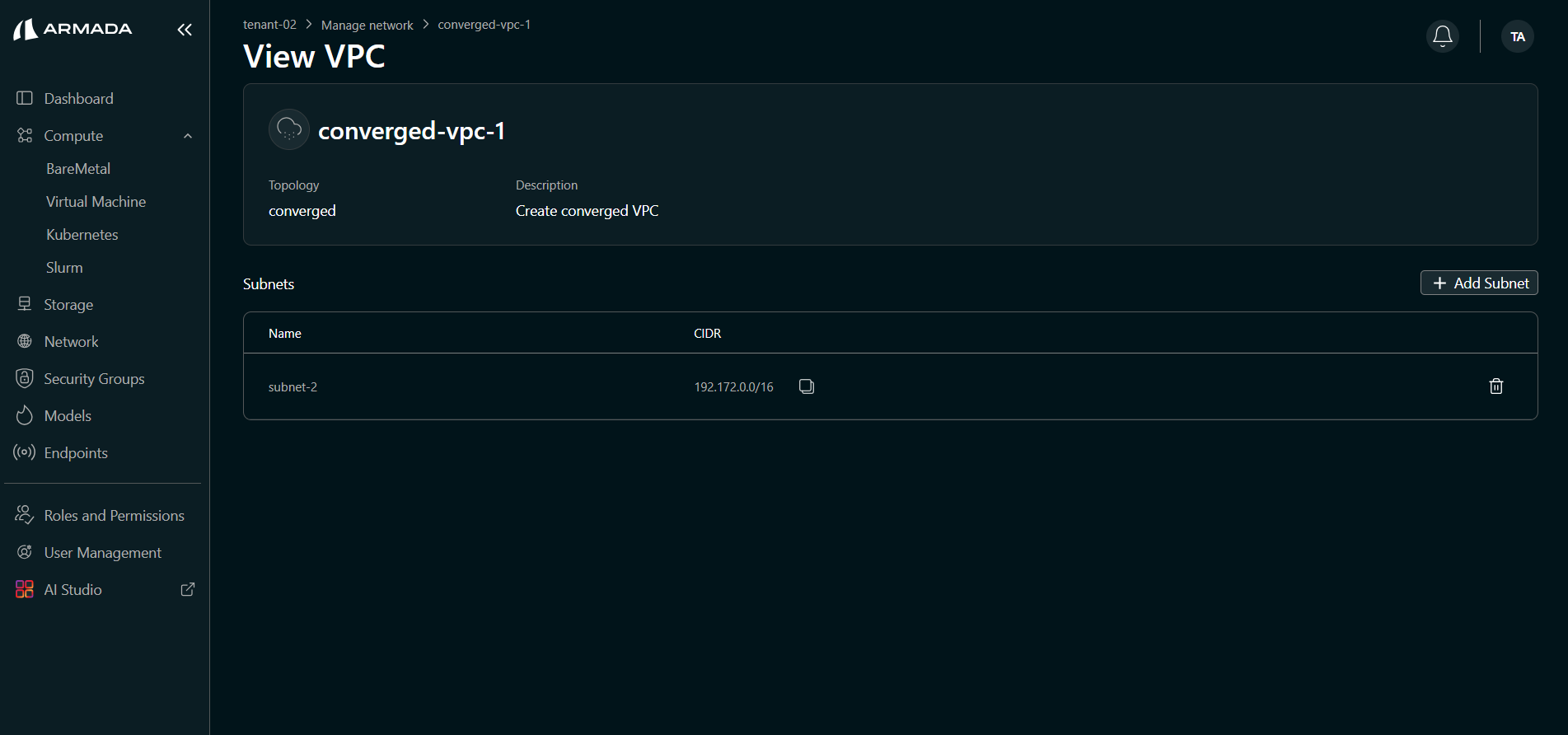1568x735 pixels.
Task: Open User Management page
Action: coord(103,552)
